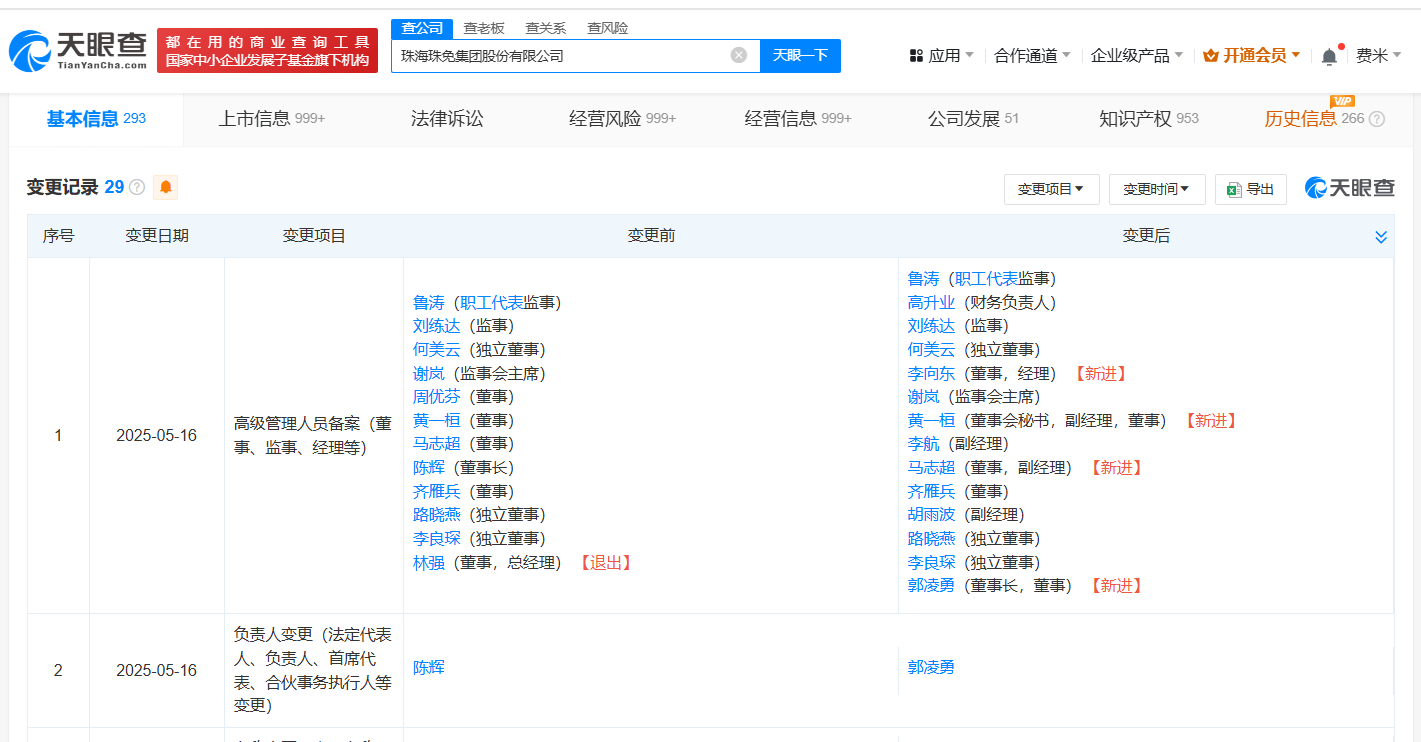Open the notification bell in the header
The image size is (1421, 742).
(1329, 56)
